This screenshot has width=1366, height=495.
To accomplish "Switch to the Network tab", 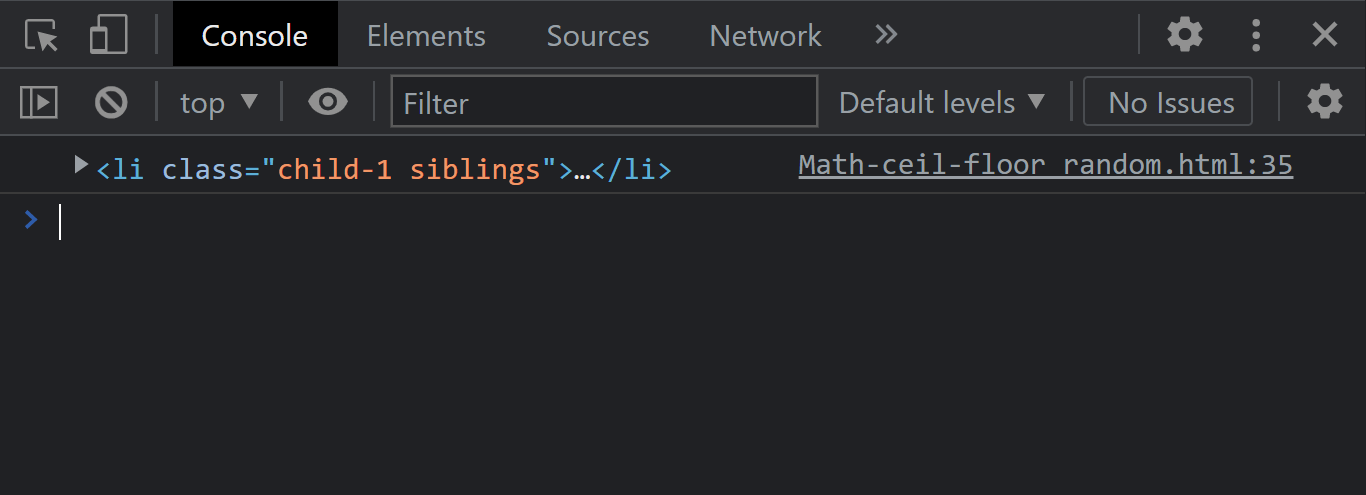I will pyautogui.click(x=765, y=36).
